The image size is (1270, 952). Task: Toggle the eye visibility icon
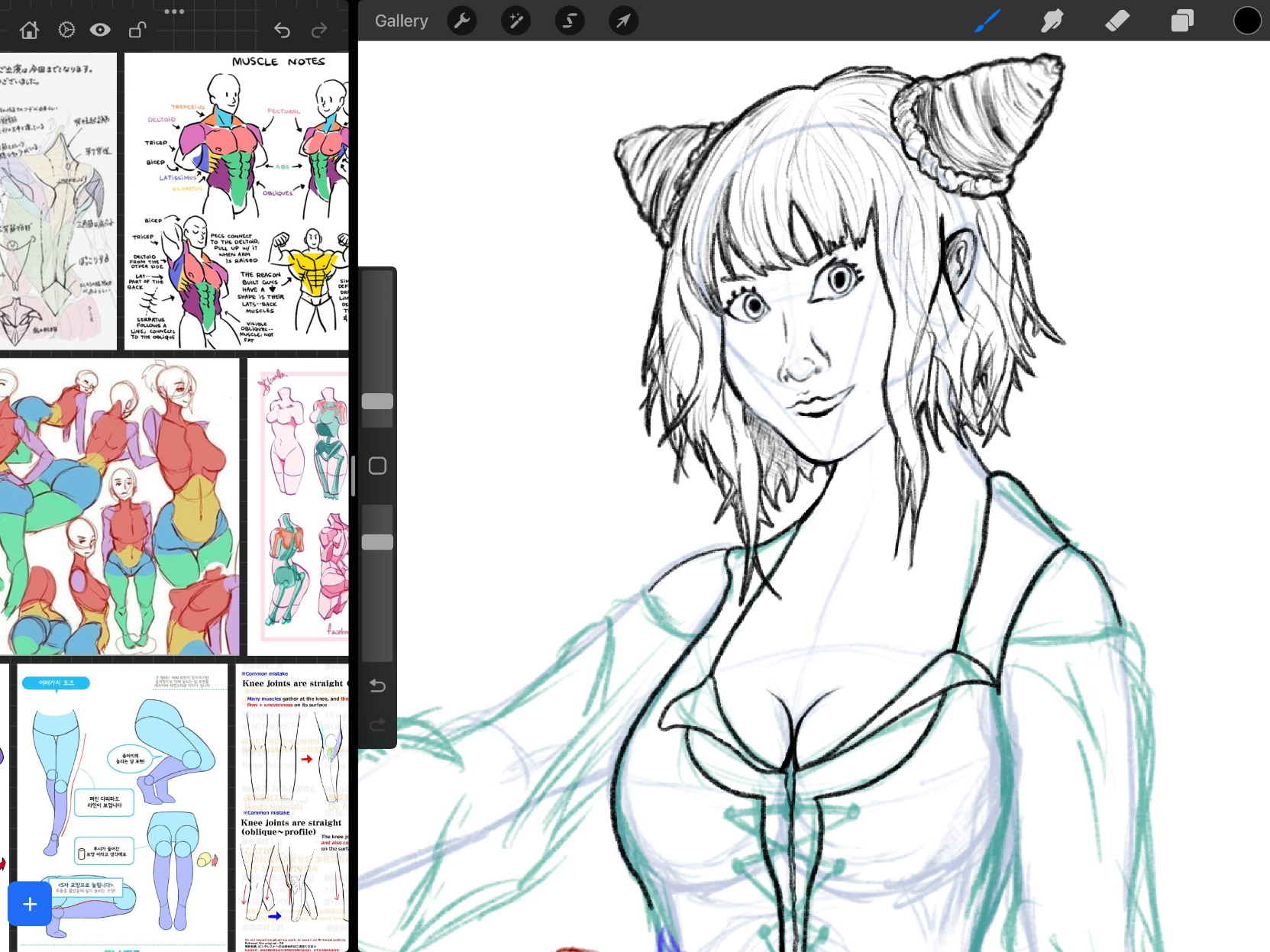coord(100,30)
